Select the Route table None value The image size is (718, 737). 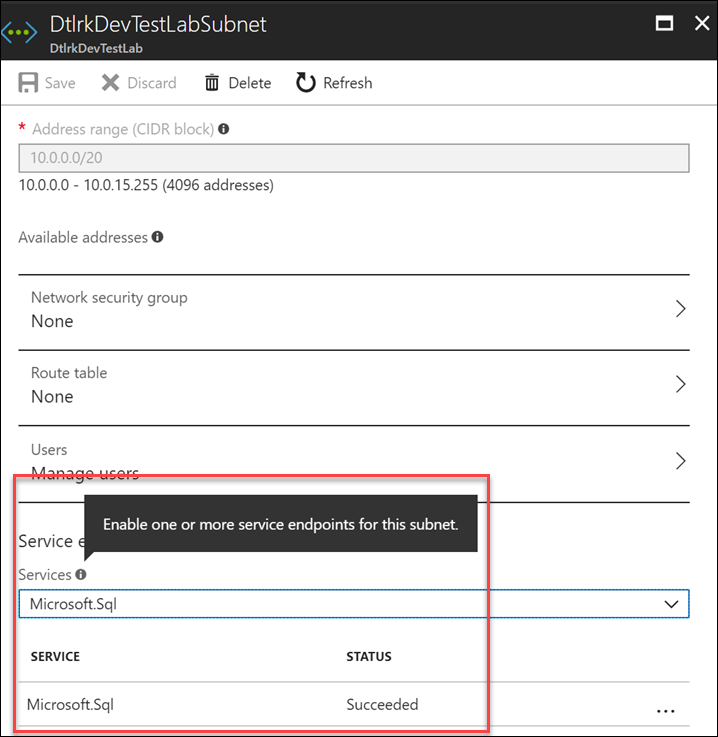pos(52,397)
